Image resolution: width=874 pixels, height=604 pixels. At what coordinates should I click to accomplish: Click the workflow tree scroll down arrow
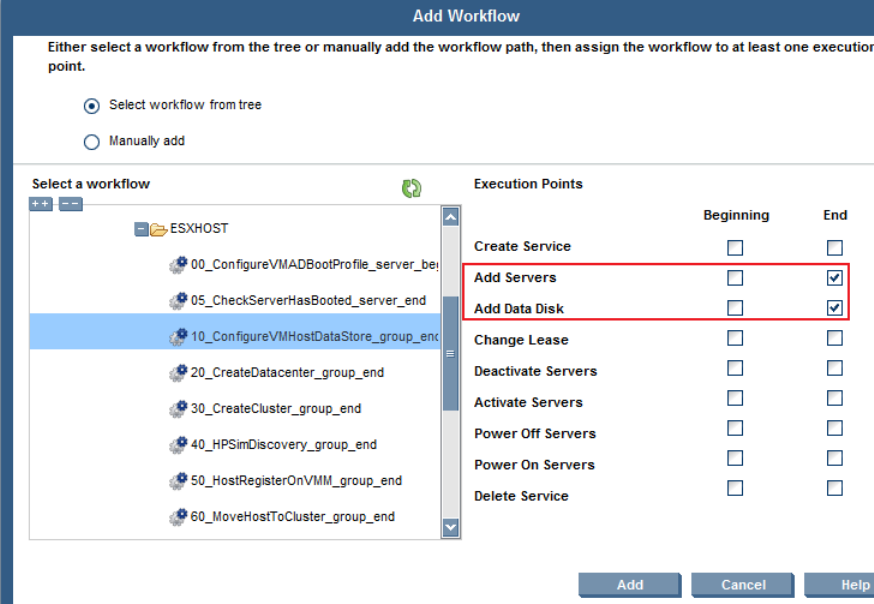click(450, 527)
